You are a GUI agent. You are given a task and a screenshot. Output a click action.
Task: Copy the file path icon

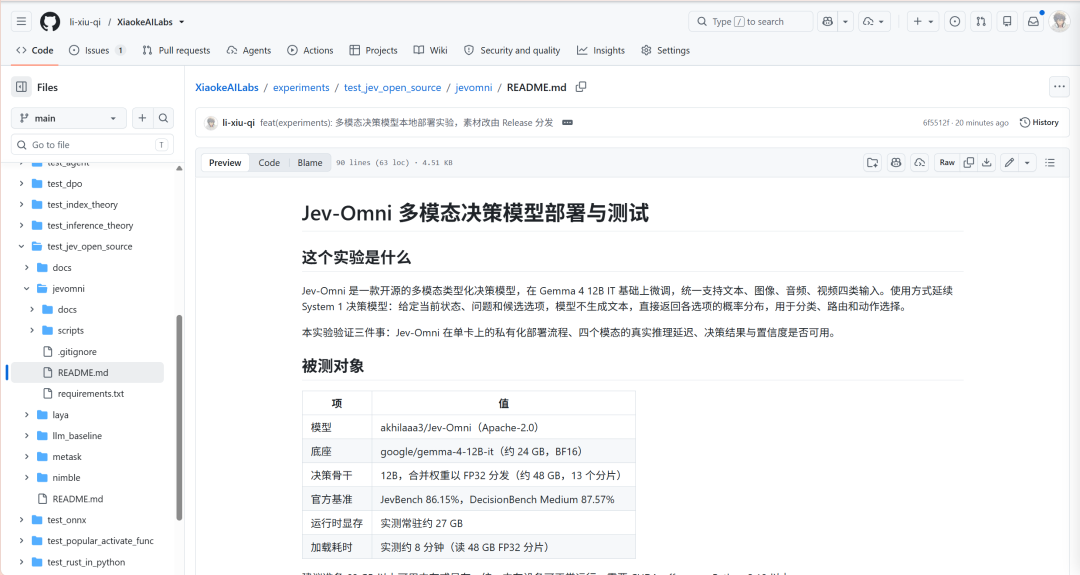coord(581,87)
